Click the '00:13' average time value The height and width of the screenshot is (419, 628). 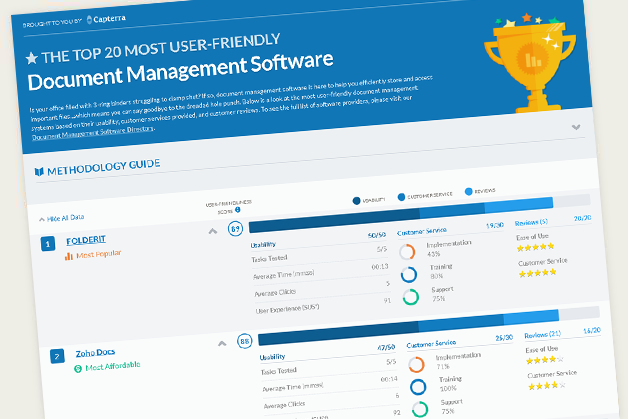coord(380,266)
